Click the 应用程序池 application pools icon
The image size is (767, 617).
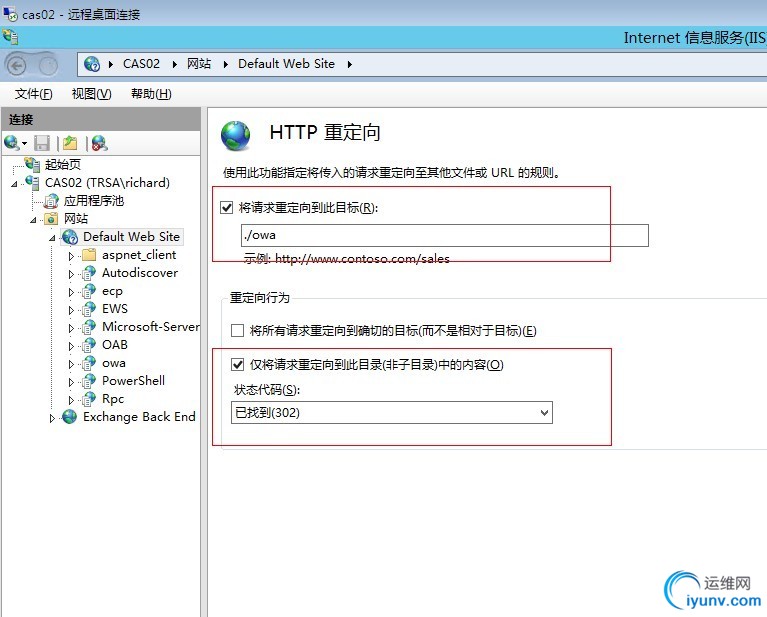[x=51, y=201]
